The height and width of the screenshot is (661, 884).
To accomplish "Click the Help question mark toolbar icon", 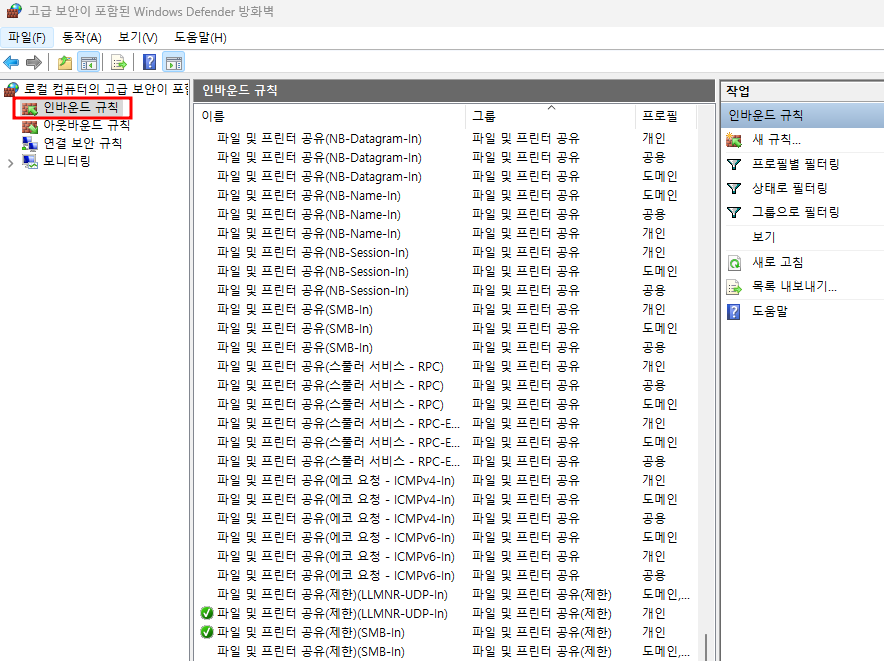I will (x=149, y=62).
